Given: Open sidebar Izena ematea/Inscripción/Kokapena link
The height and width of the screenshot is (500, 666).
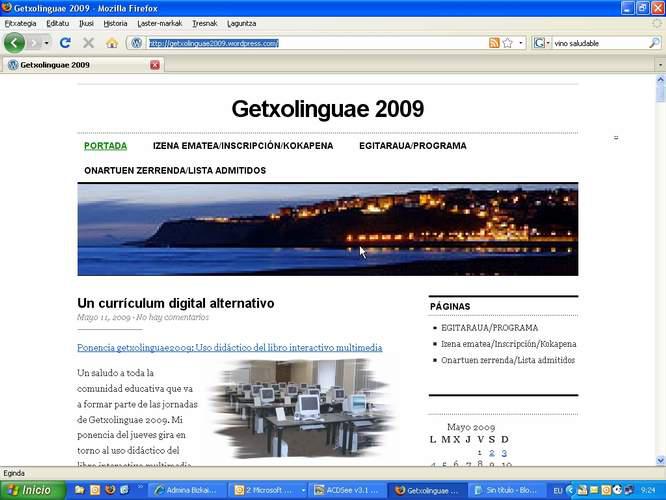Looking at the screenshot, I should 508,344.
